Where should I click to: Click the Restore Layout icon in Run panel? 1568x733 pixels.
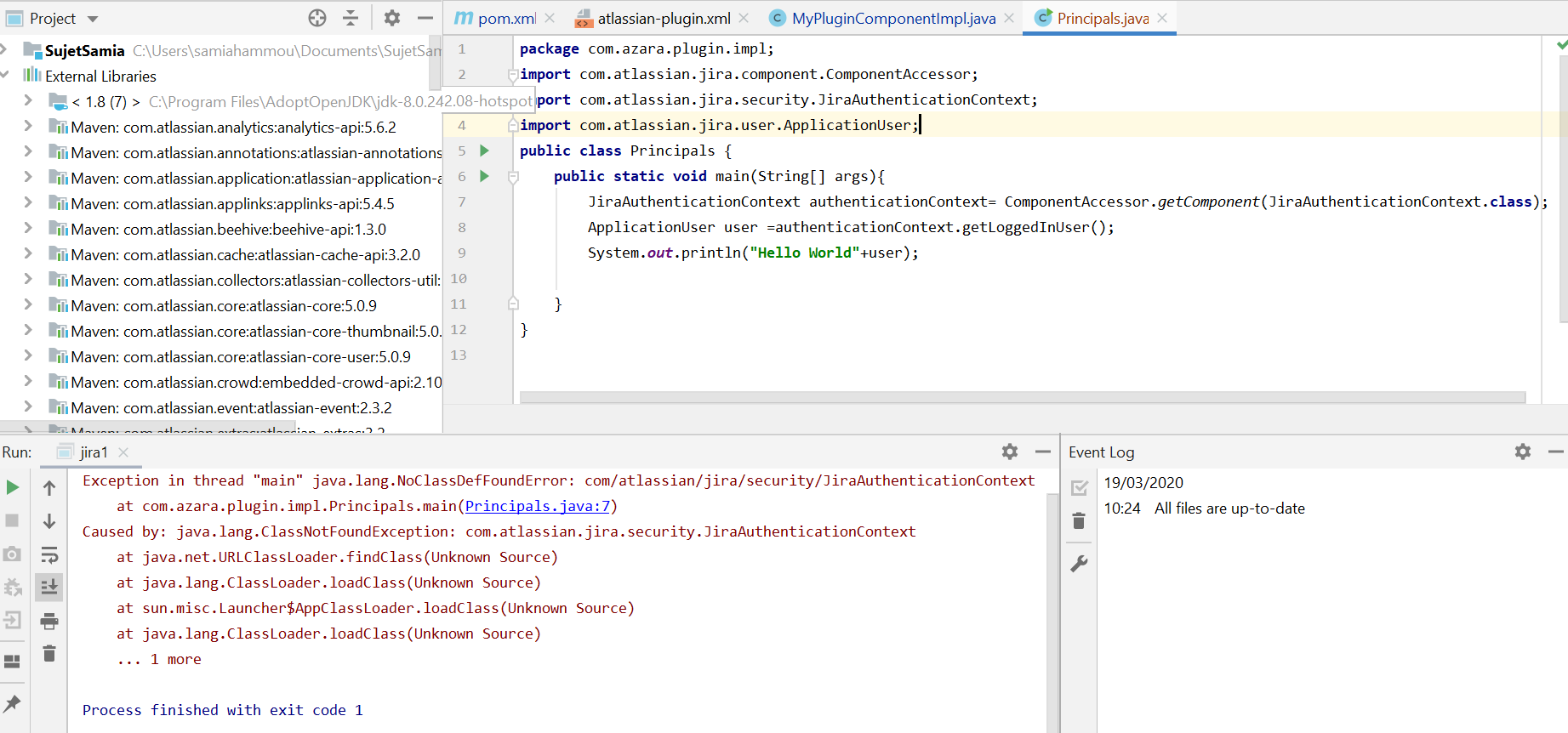(x=13, y=661)
